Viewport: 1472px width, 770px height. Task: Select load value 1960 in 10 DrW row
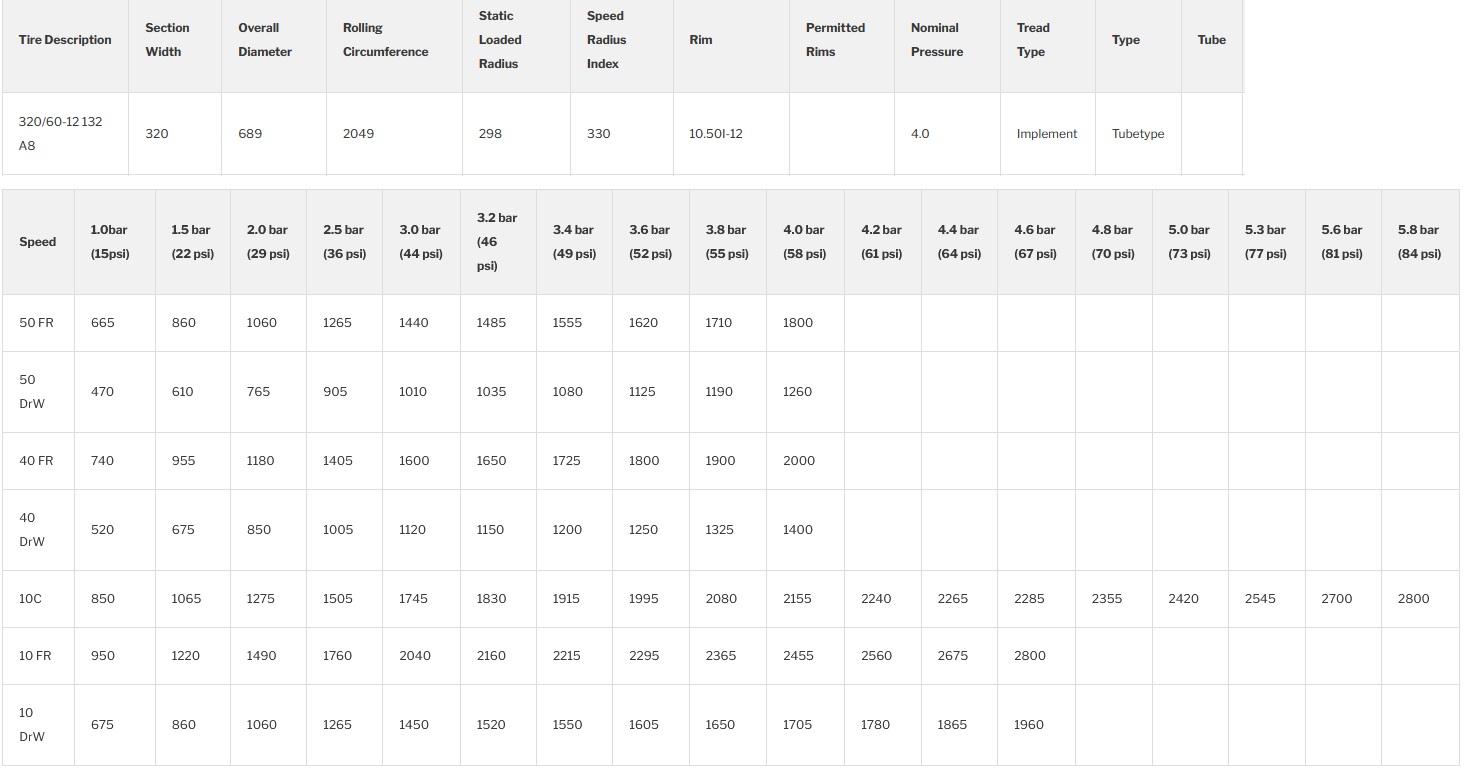coord(1028,725)
